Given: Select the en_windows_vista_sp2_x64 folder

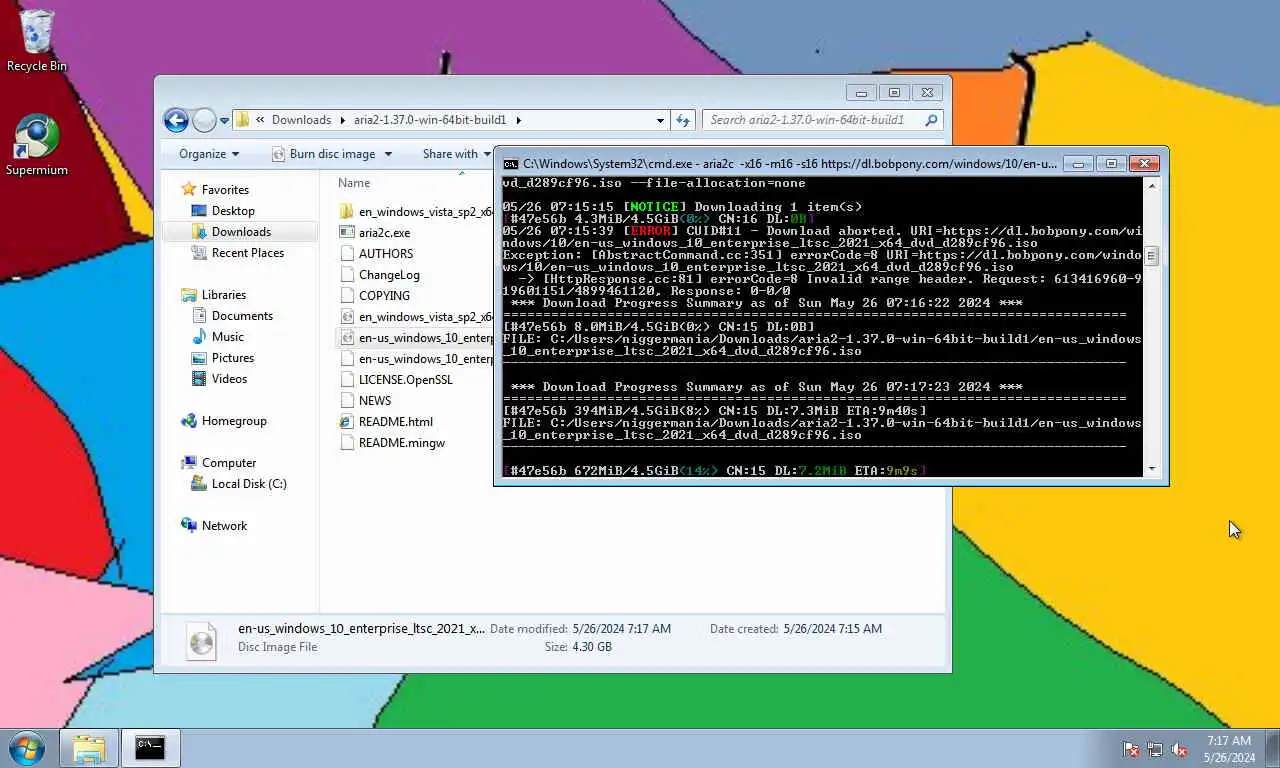Looking at the screenshot, I should (x=416, y=212).
